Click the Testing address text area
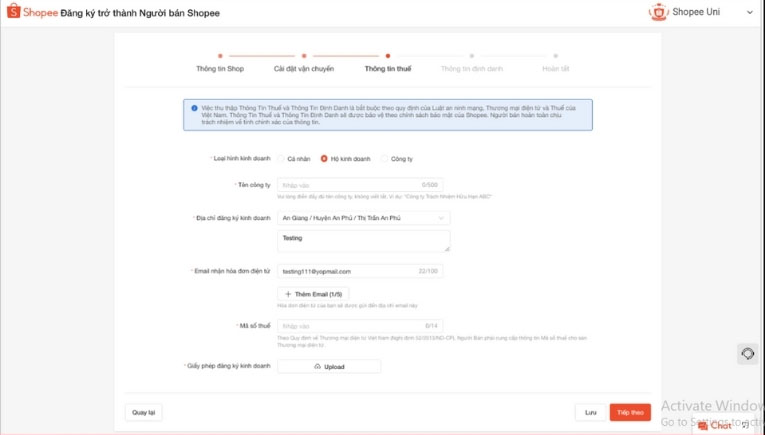This screenshot has height=435, width=765. (x=363, y=241)
